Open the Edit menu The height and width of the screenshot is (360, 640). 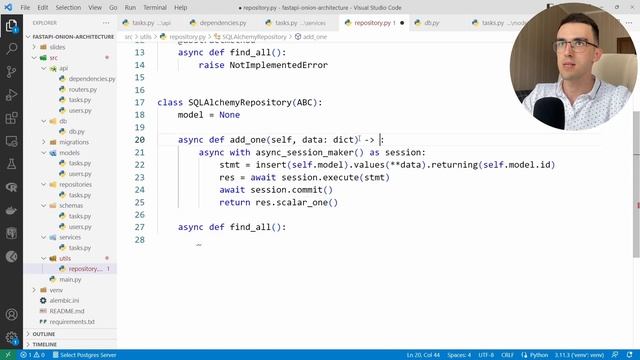coord(42,7)
